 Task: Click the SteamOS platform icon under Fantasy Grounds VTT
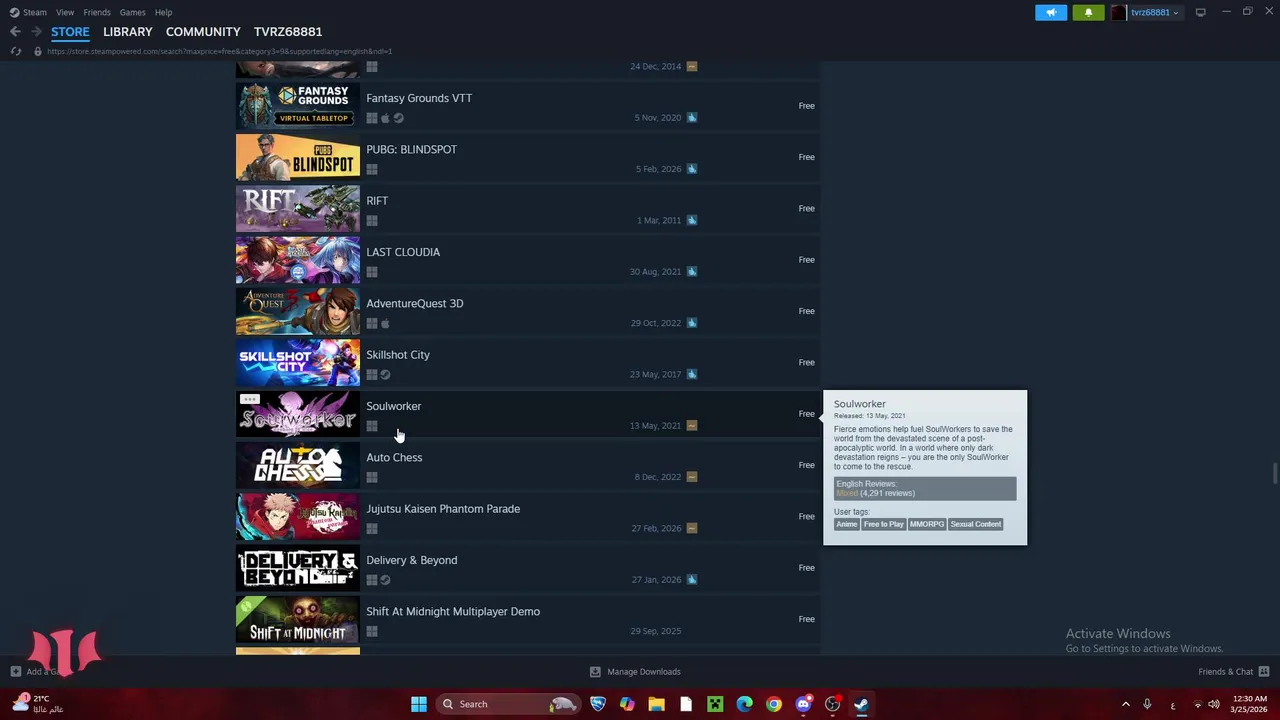[x=398, y=118]
